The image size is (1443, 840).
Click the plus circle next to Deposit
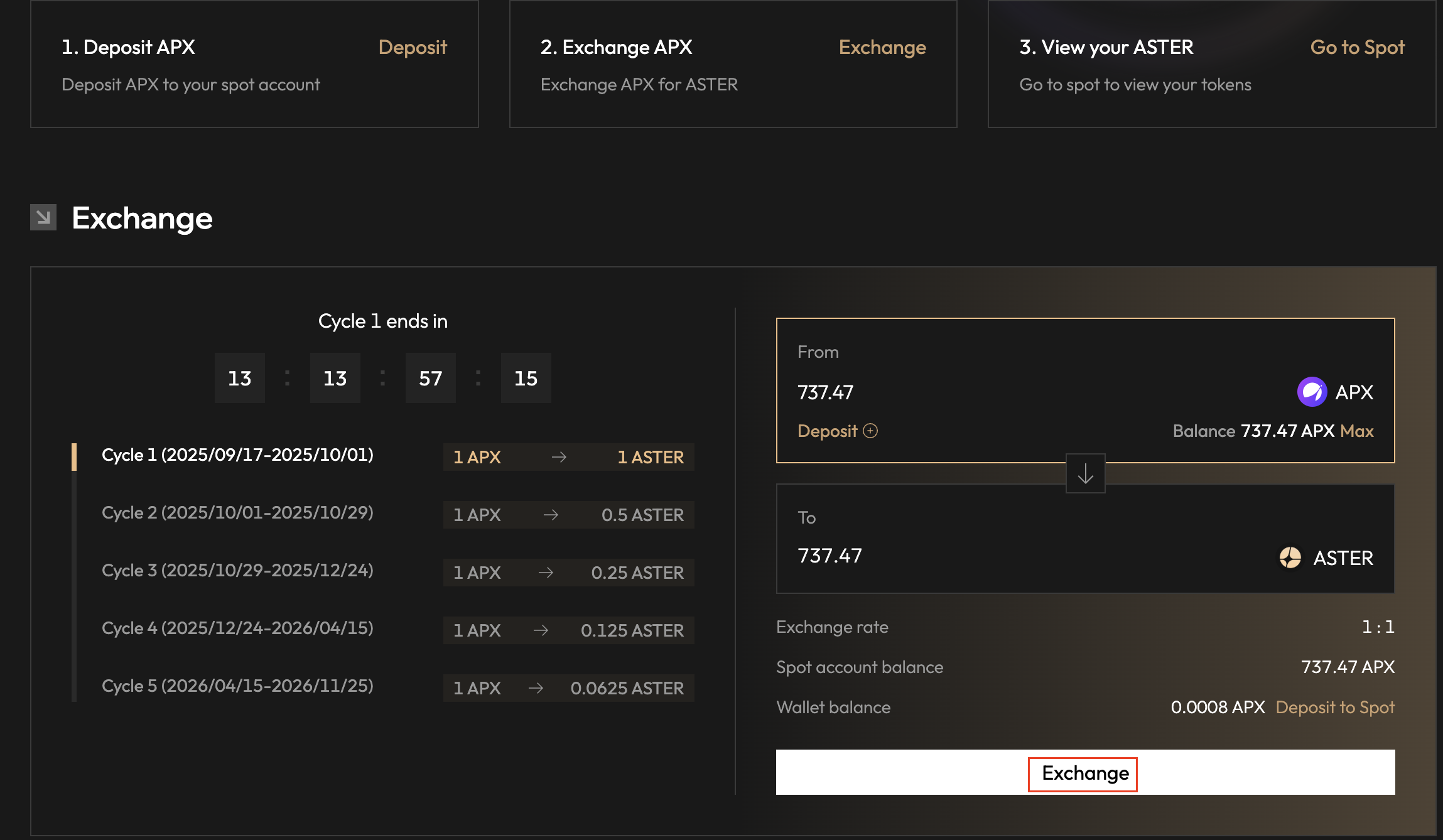click(870, 431)
